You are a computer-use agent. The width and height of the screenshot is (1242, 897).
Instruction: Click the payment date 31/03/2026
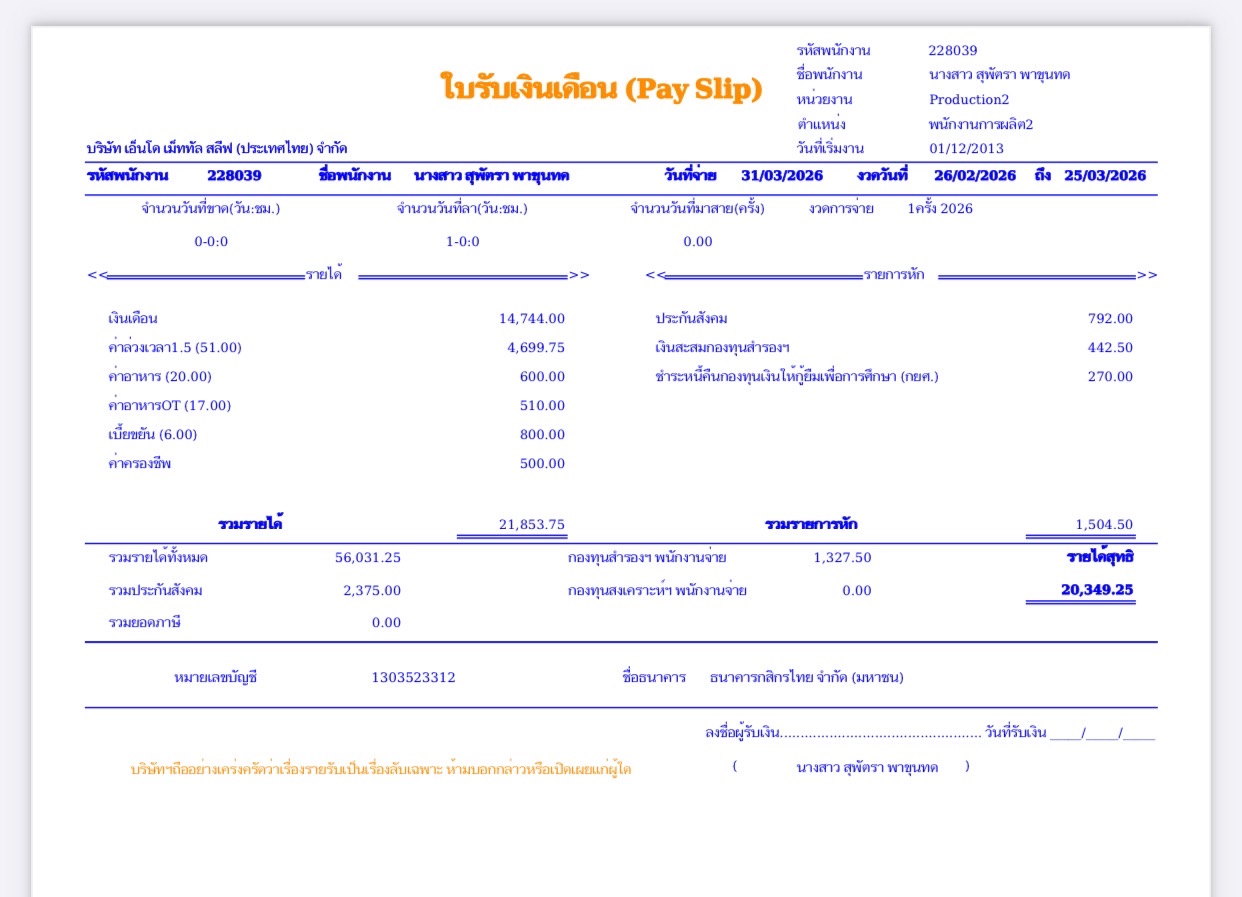tap(781, 175)
